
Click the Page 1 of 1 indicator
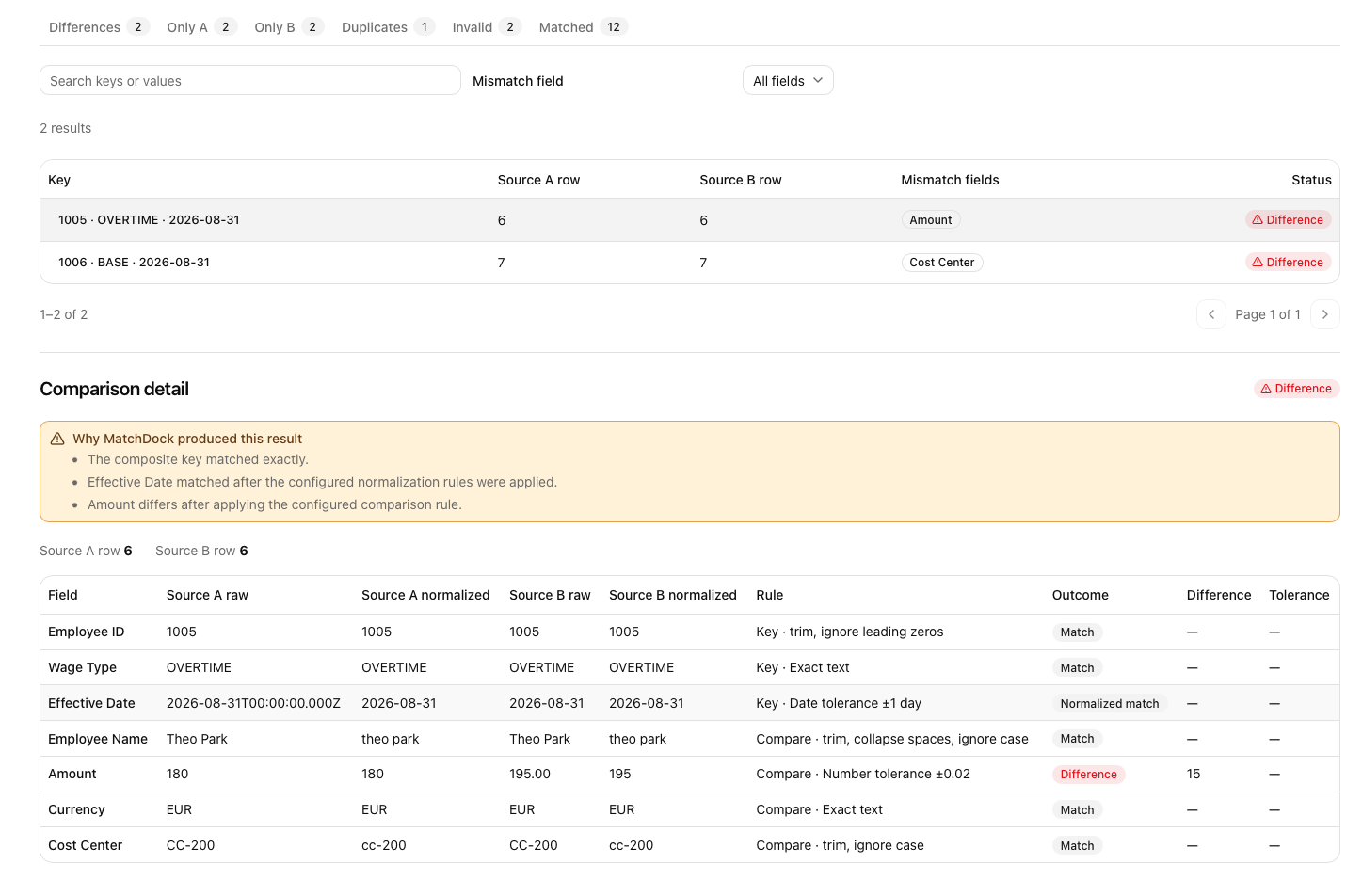tap(1268, 314)
